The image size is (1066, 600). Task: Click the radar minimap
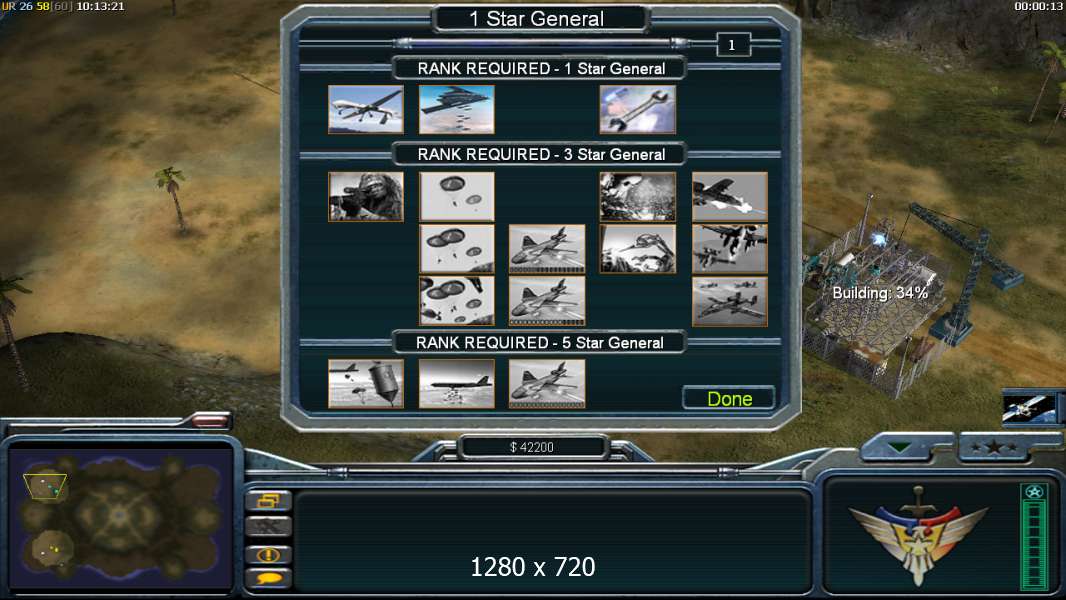tap(120, 517)
